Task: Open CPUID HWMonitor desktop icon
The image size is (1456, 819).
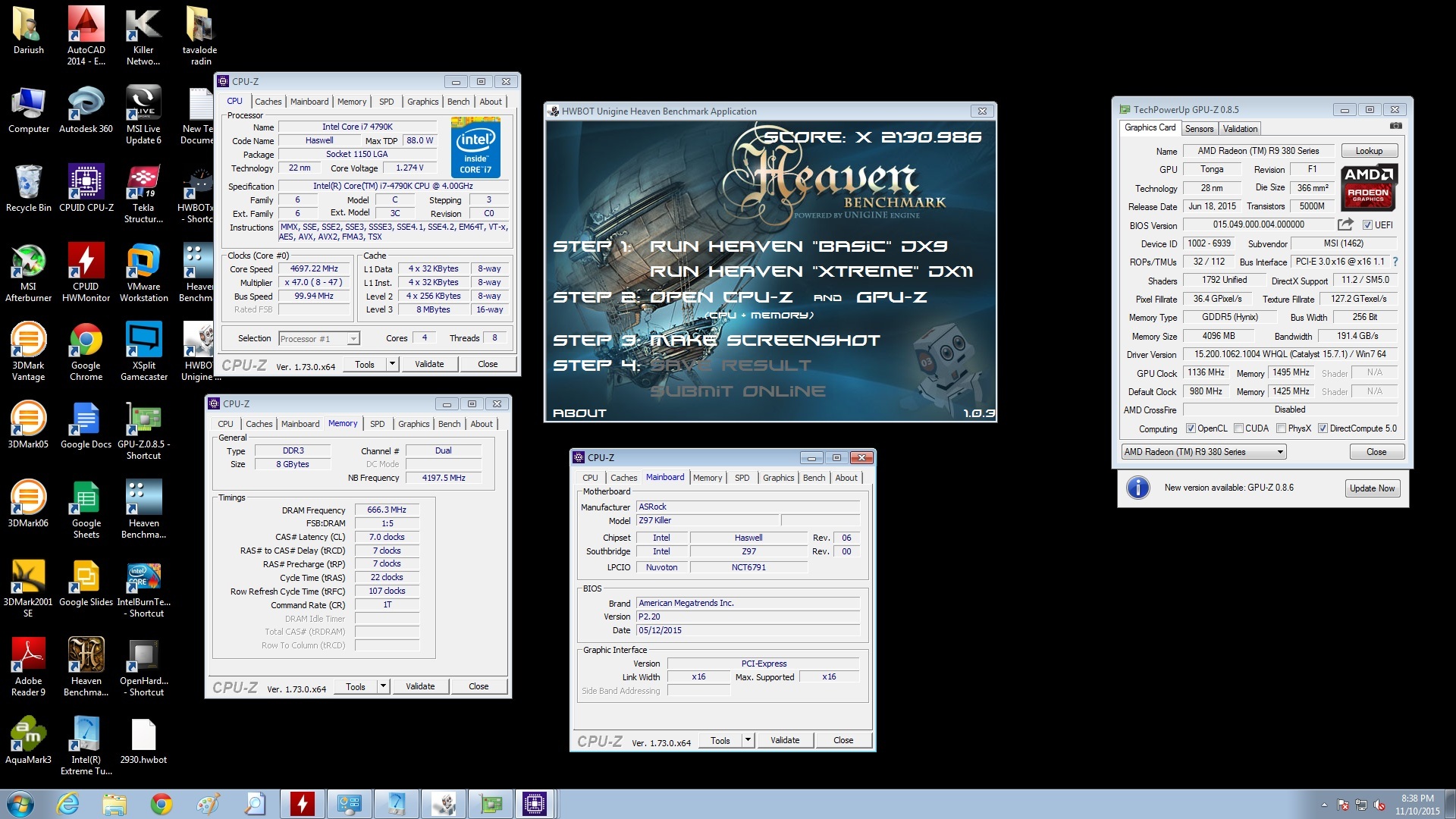Action: click(86, 271)
